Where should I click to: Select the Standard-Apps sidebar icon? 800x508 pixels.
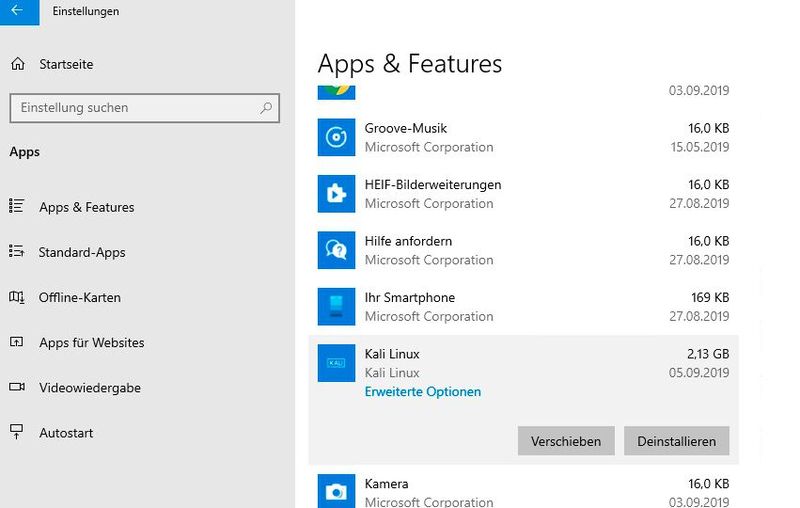(16, 251)
